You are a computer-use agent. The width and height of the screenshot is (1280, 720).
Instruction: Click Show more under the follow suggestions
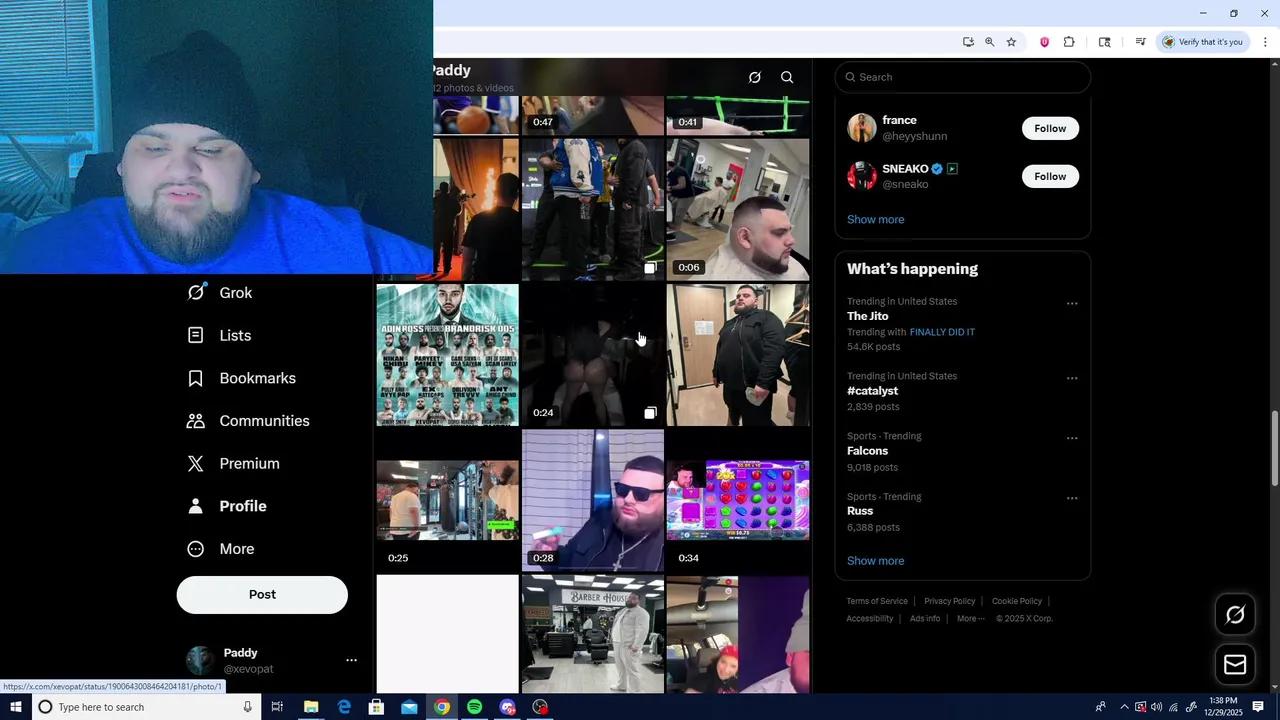(x=876, y=220)
